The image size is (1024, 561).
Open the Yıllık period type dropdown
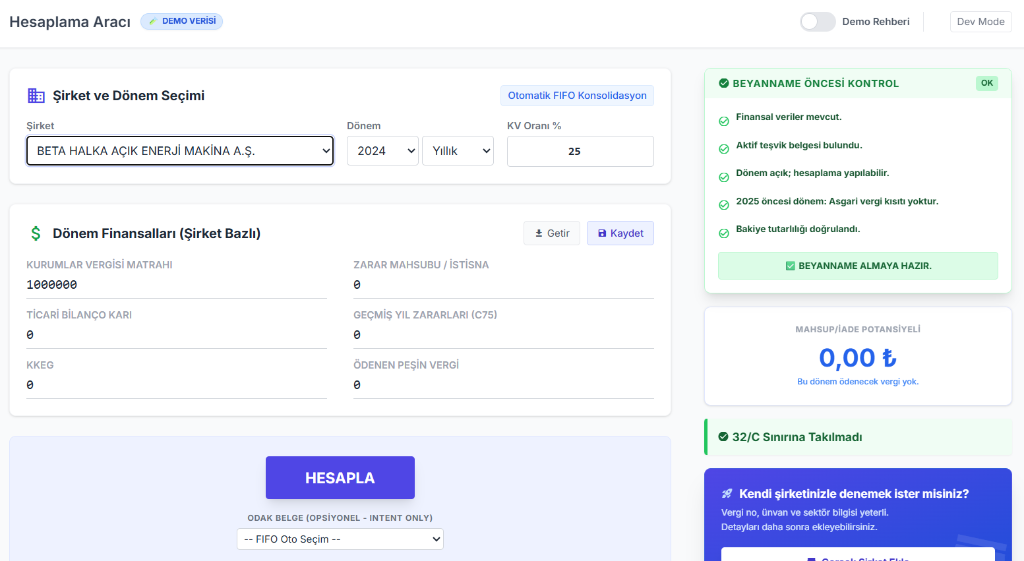(x=458, y=151)
